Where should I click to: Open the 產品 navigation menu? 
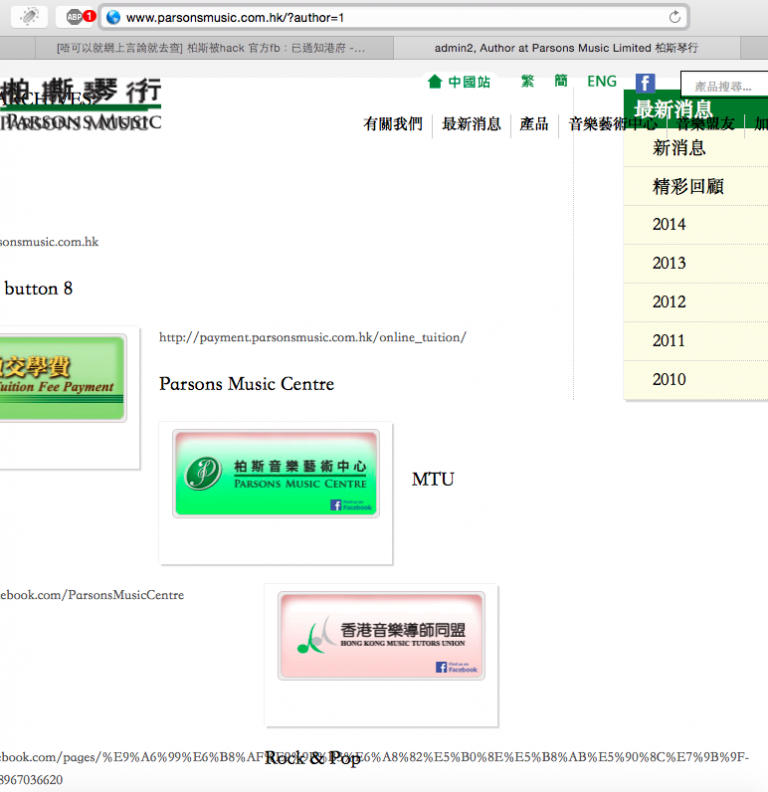pyautogui.click(x=534, y=124)
